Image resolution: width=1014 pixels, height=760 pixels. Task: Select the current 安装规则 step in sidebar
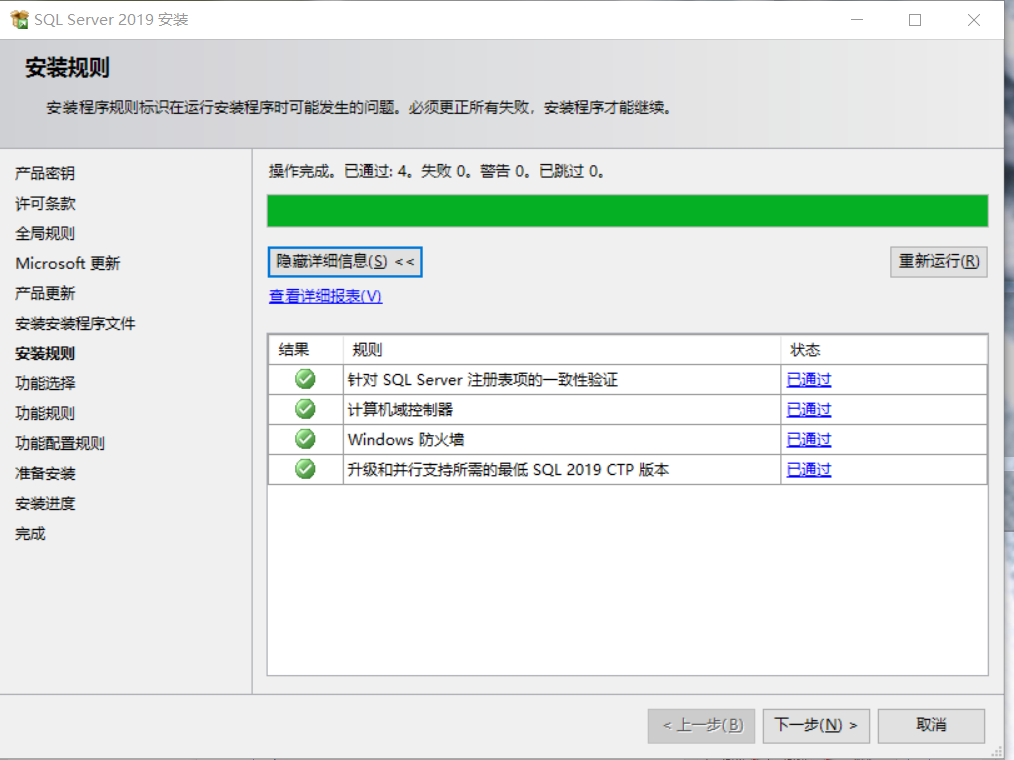[45, 354]
